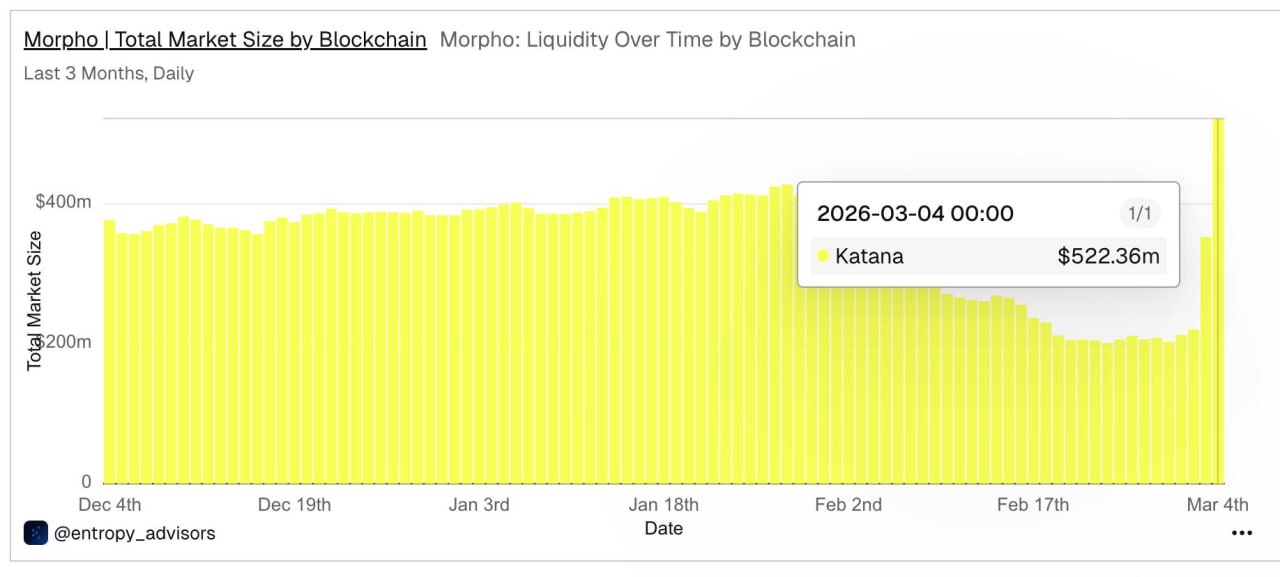Click the Last 3 Months, Daily text
The width and height of the screenshot is (1280, 577).
coord(109,73)
